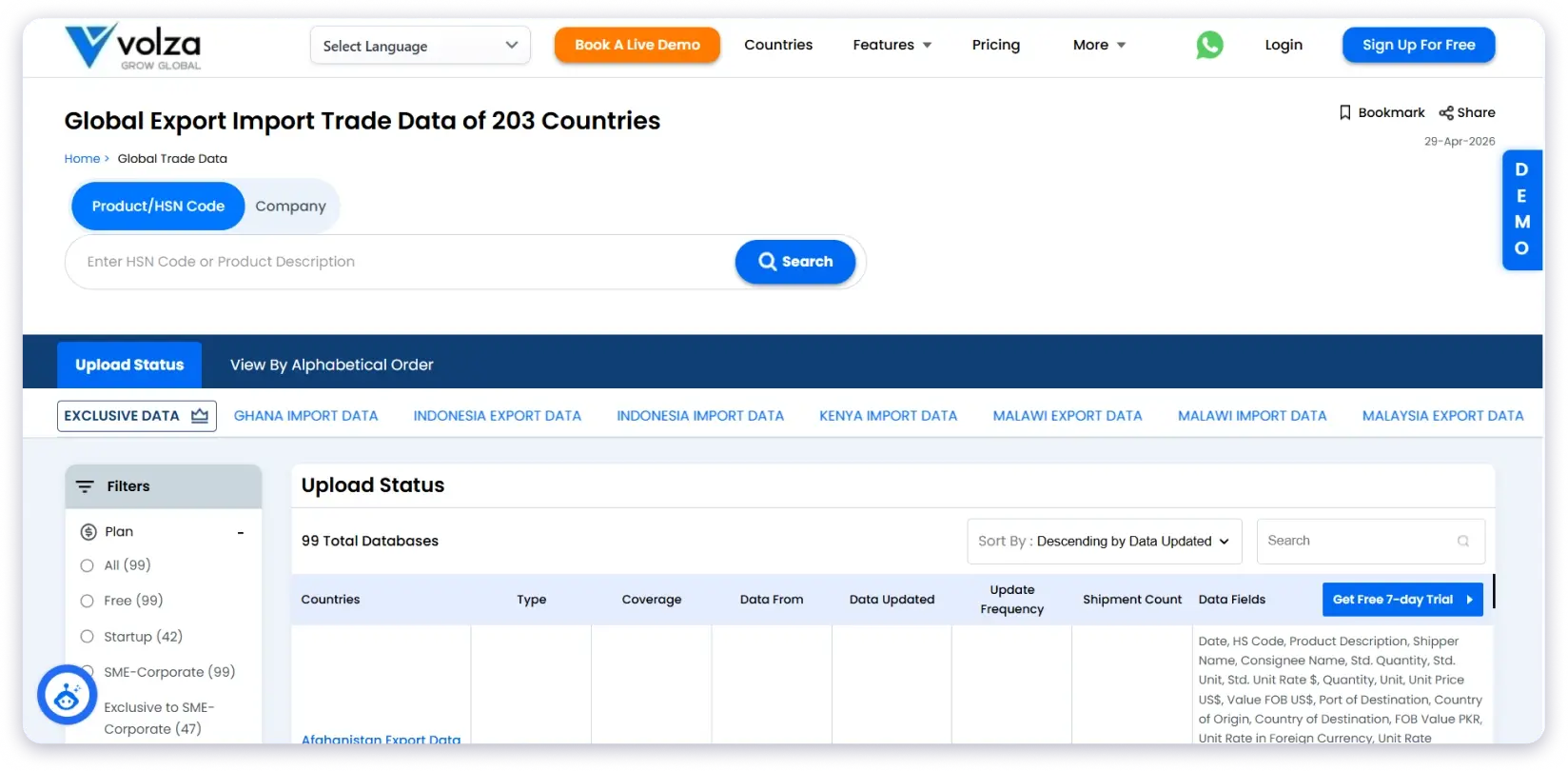Click the Countries column header
Screen dimensions: 1568x771
click(330, 600)
